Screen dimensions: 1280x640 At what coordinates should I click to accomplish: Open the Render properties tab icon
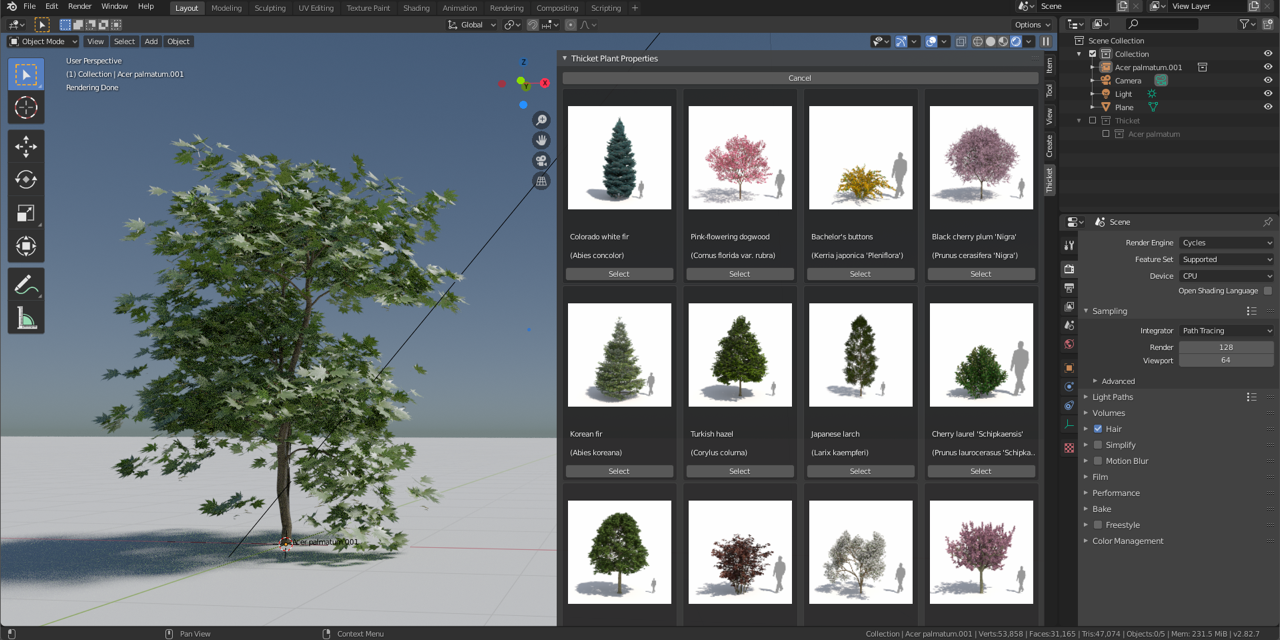1069,269
